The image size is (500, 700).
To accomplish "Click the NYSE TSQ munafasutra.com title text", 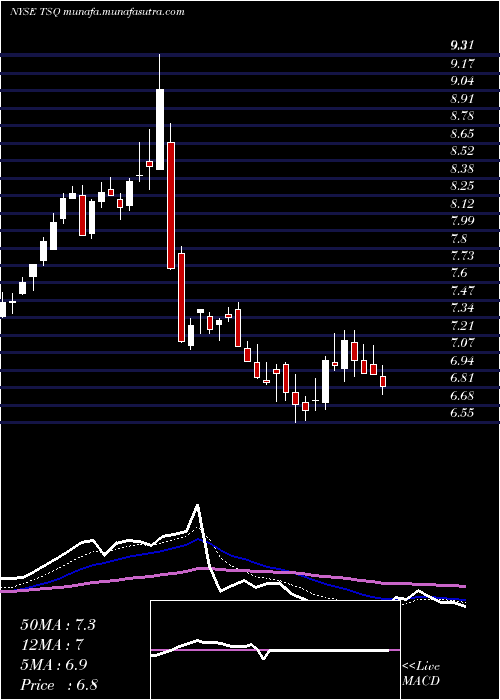I will pyautogui.click(x=97, y=12).
